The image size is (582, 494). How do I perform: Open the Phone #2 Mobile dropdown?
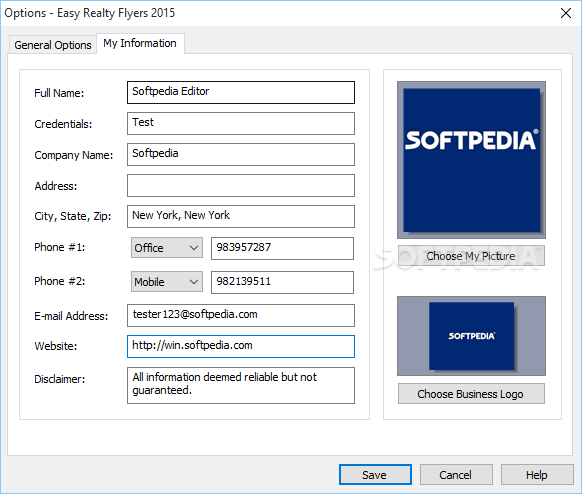click(167, 282)
